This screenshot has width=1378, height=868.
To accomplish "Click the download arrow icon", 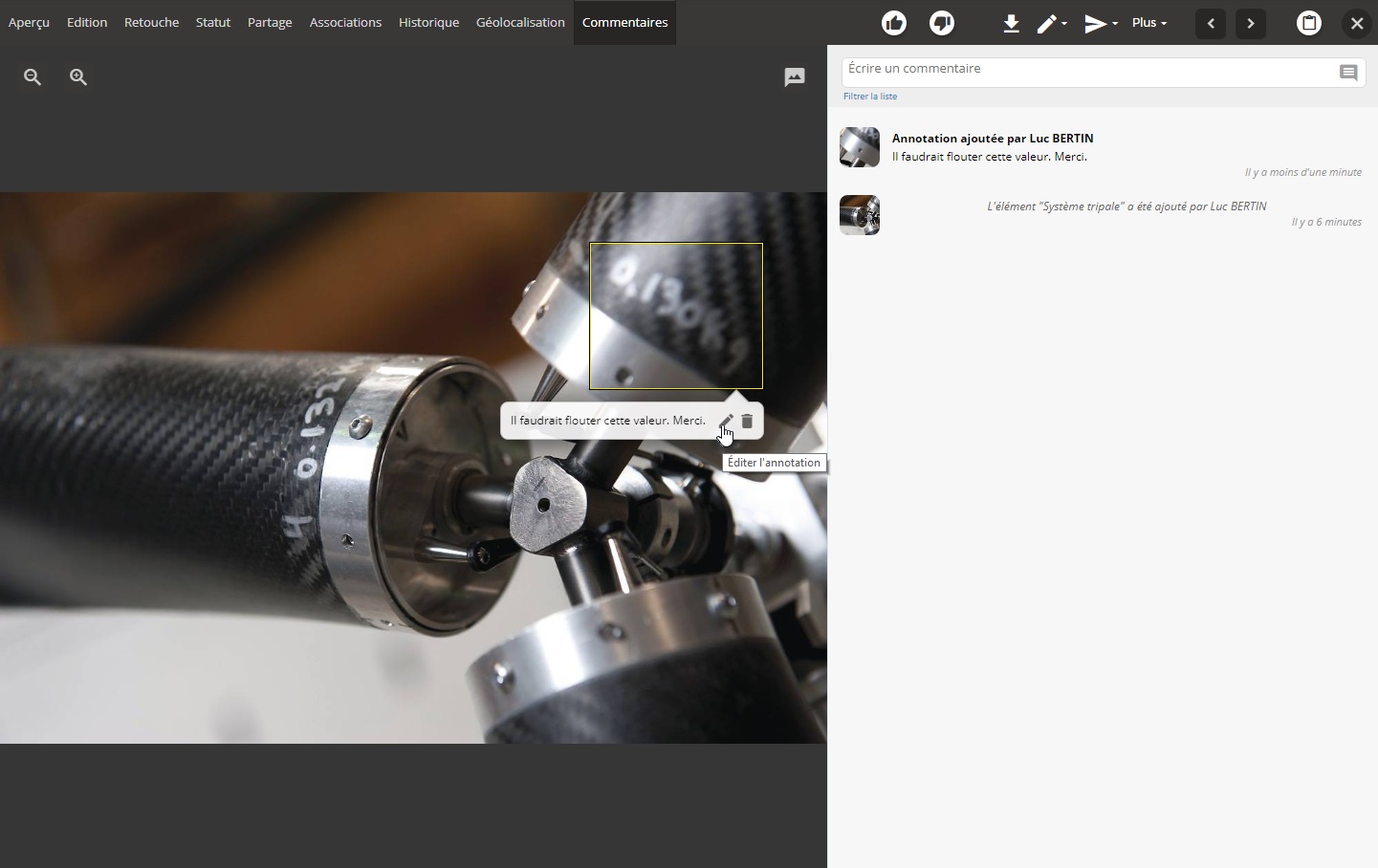I will pyautogui.click(x=1012, y=23).
